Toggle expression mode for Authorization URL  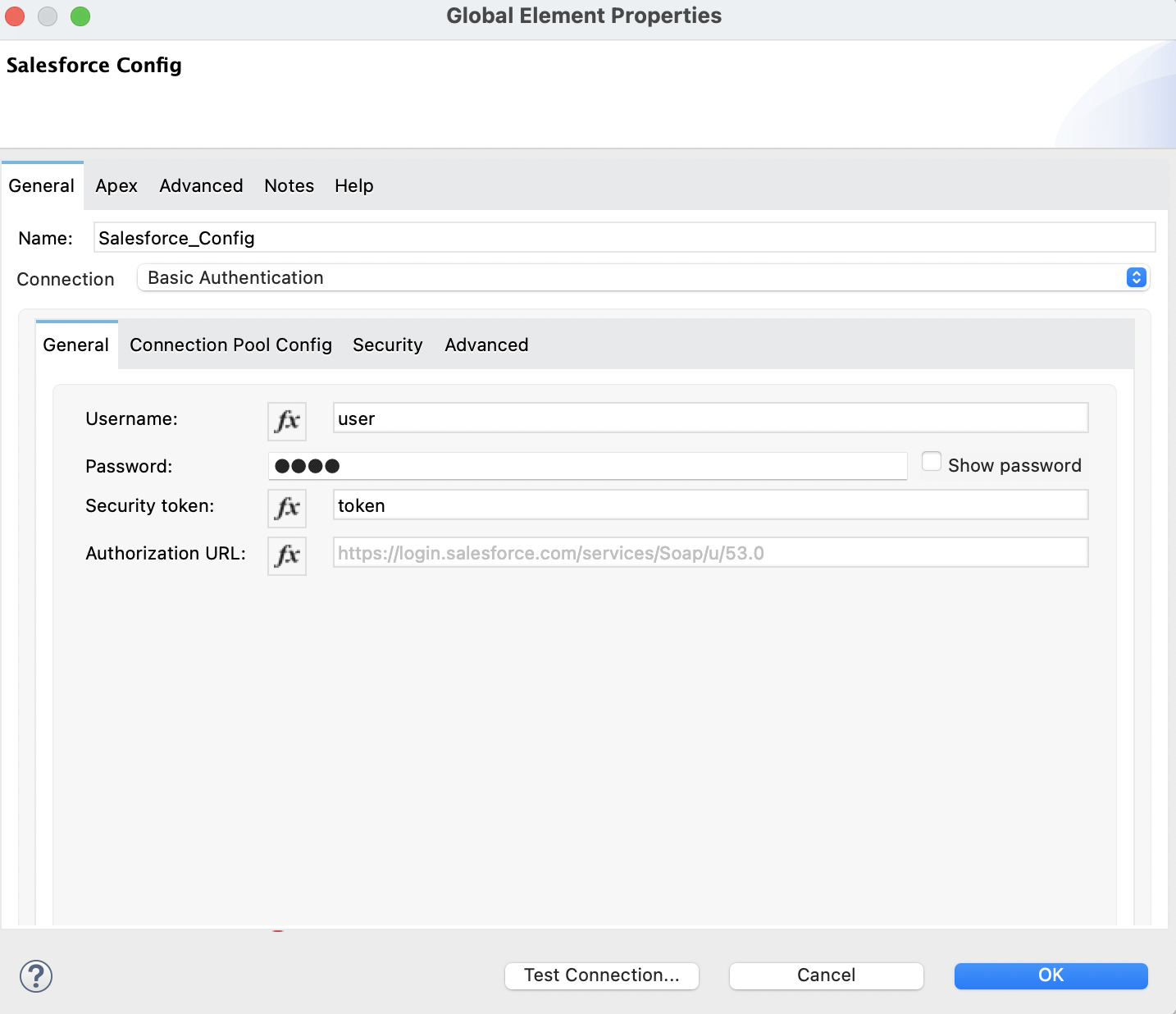(x=286, y=556)
